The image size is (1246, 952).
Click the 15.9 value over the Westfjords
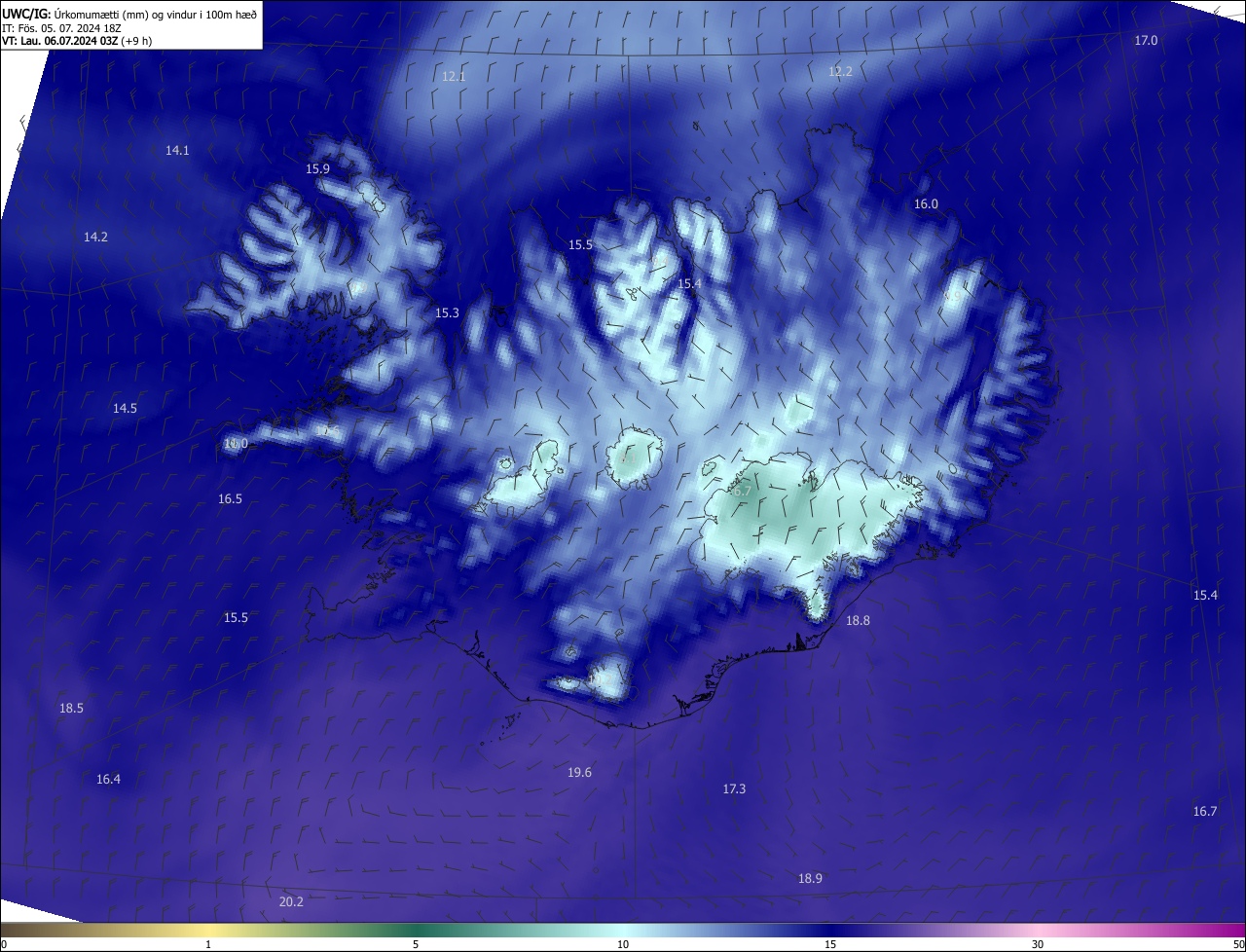point(317,168)
